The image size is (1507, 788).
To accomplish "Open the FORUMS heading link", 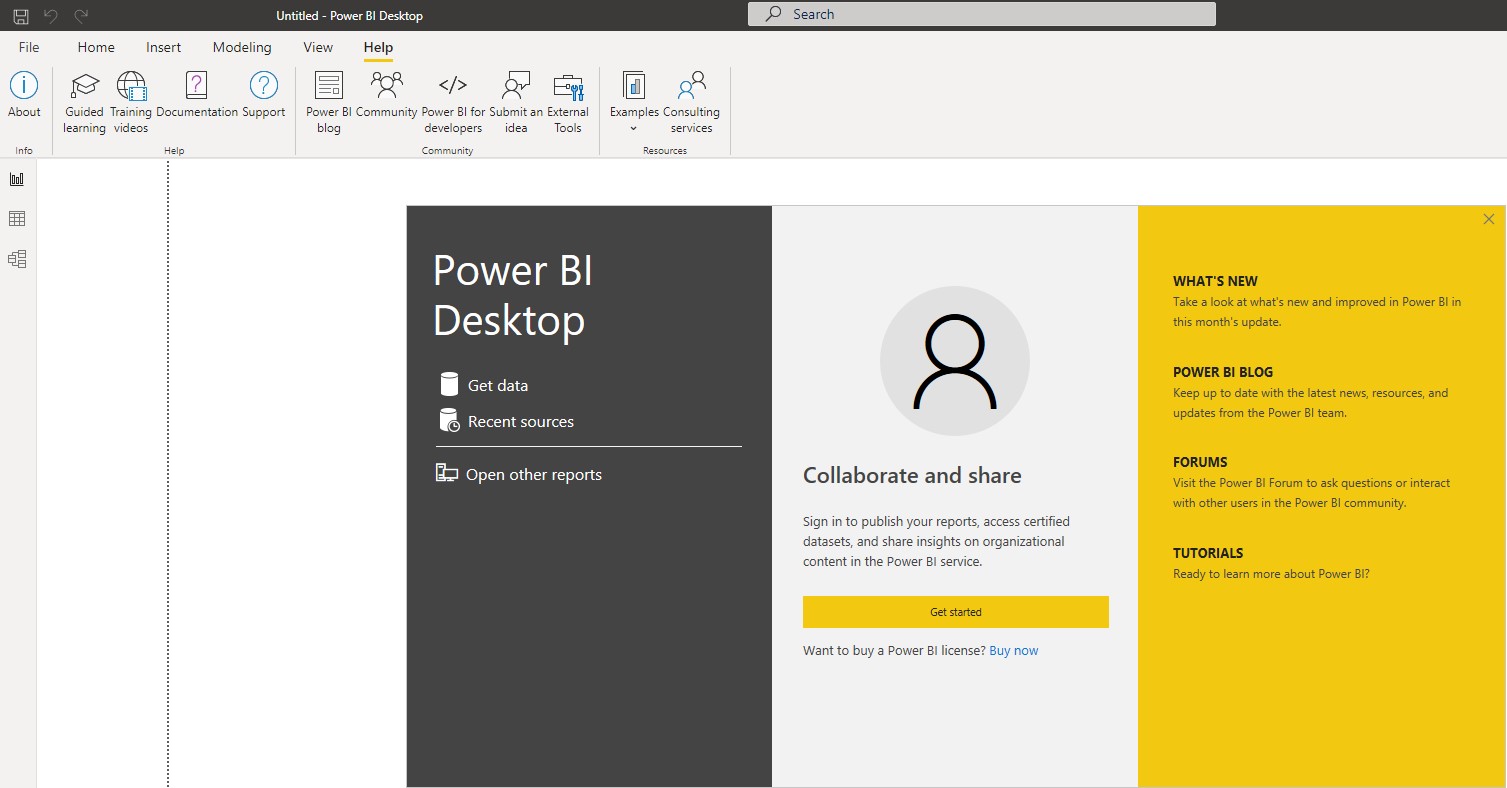I will coord(1200,462).
